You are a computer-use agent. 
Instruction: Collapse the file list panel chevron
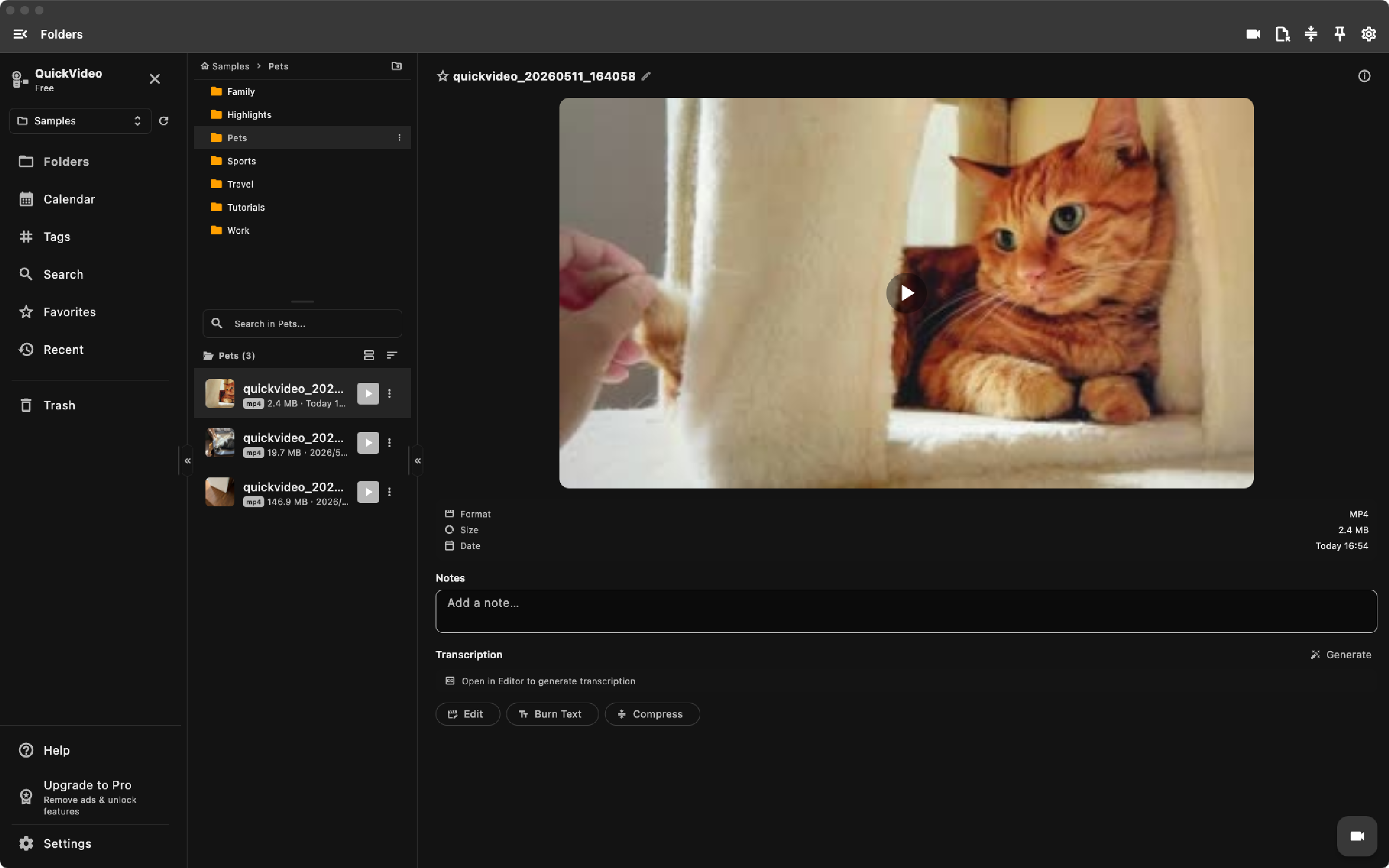coord(417,461)
